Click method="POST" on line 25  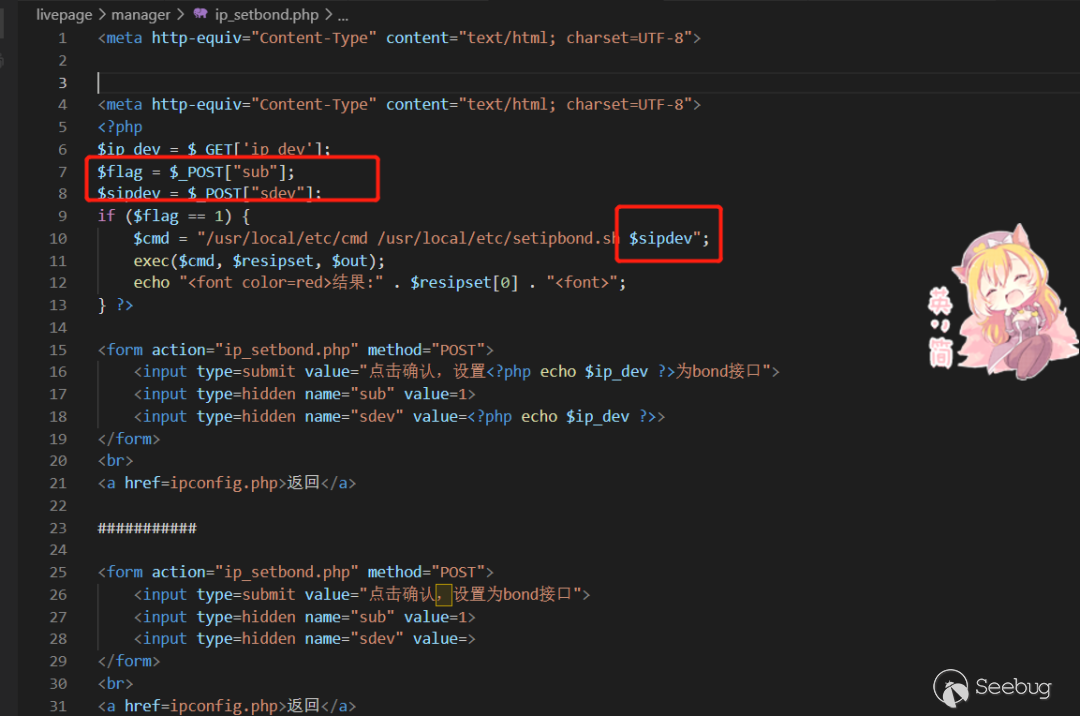[426, 572]
